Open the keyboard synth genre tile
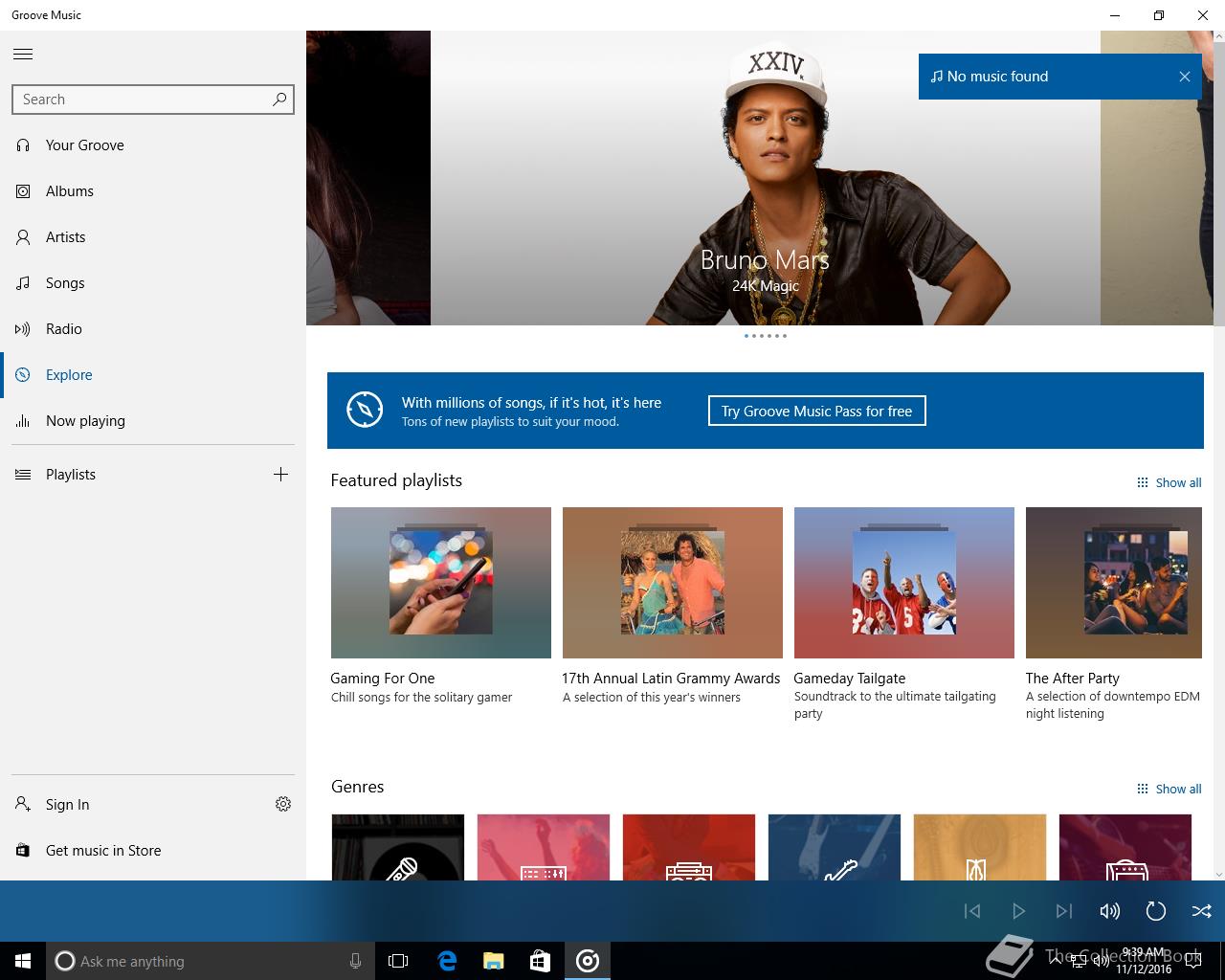This screenshot has width=1225, height=980. point(544,847)
